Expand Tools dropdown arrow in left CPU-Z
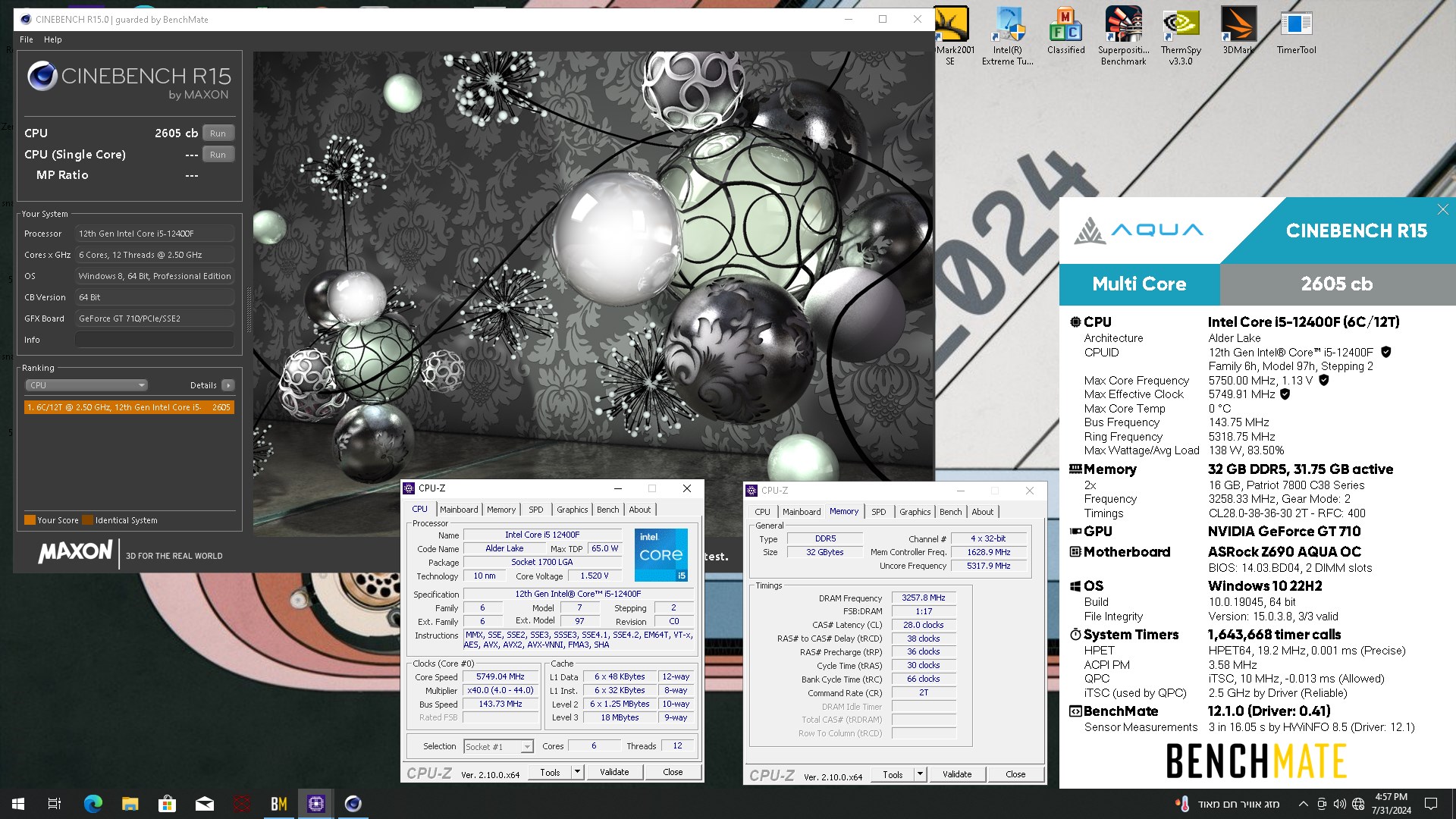This screenshot has height=819, width=1456. click(577, 772)
